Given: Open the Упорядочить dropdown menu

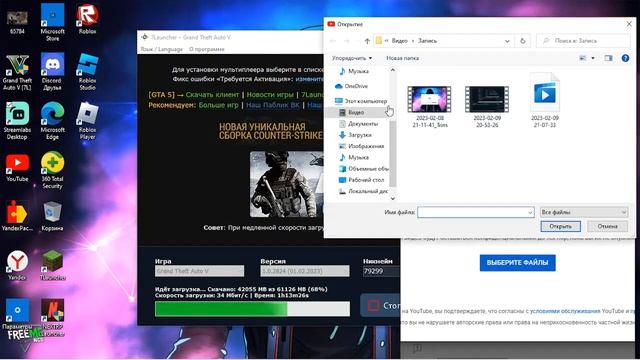Looking at the screenshot, I should click(351, 58).
